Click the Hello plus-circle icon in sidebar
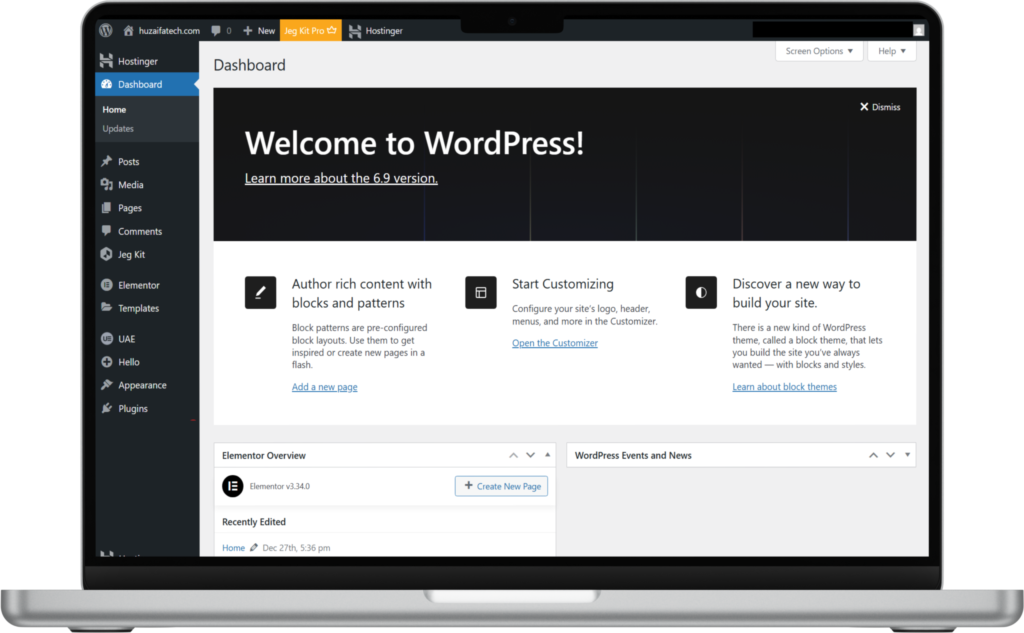Image resolution: width=1024 pixels, height=633 pixels. [106, 362]
